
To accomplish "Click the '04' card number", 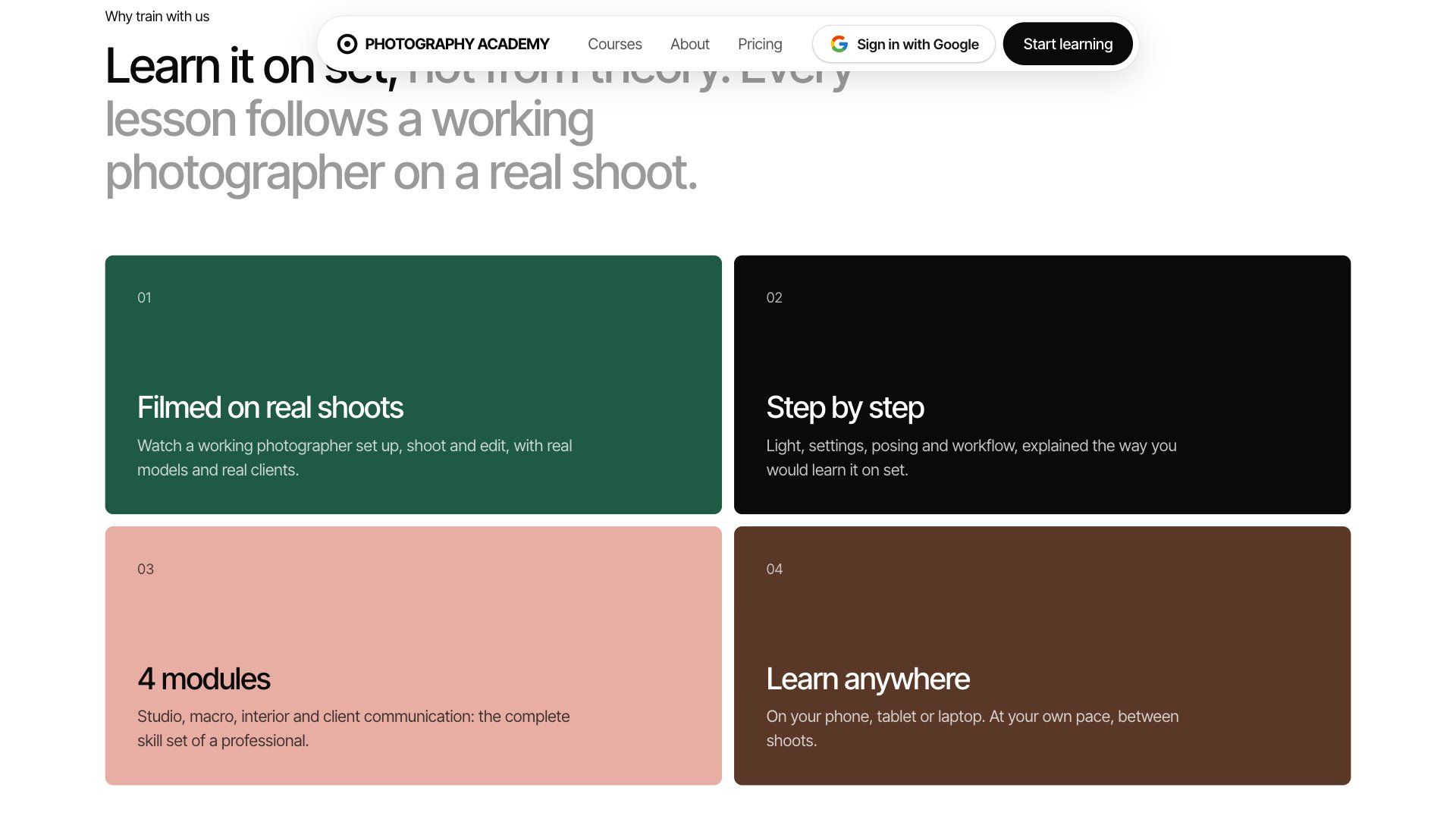I will tap(774, 570).
